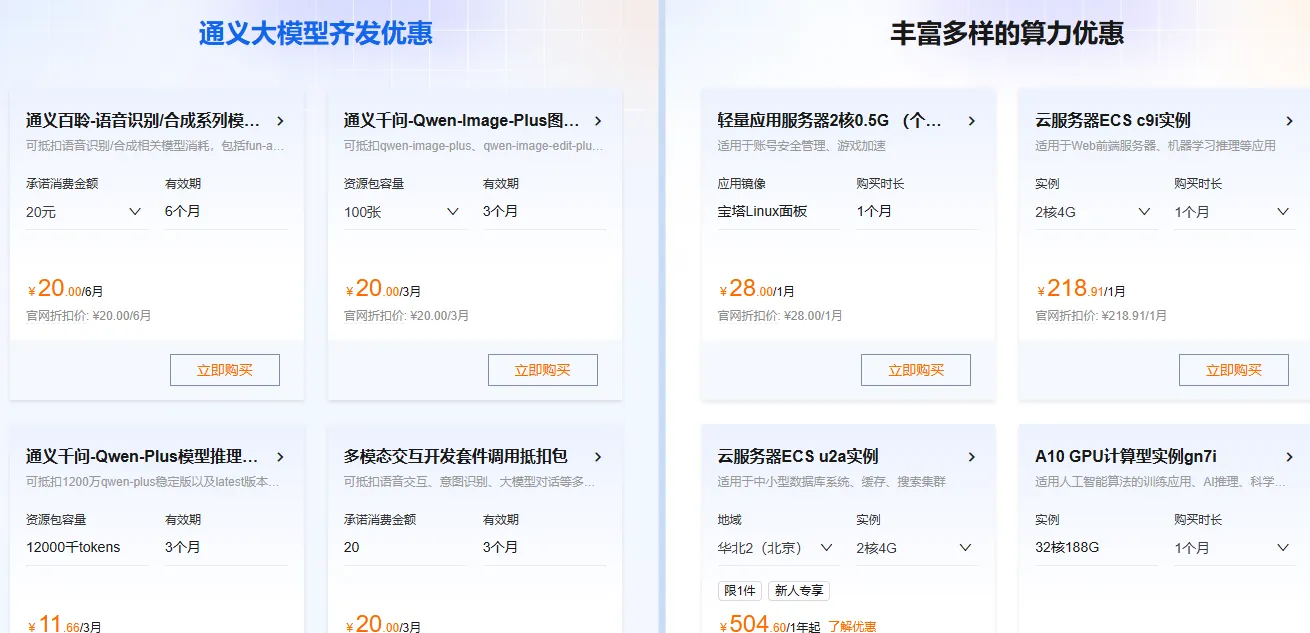Open details arrow on 通义百聆 voice model card
The image size is (1310, 633).
(x=281, y=120)
